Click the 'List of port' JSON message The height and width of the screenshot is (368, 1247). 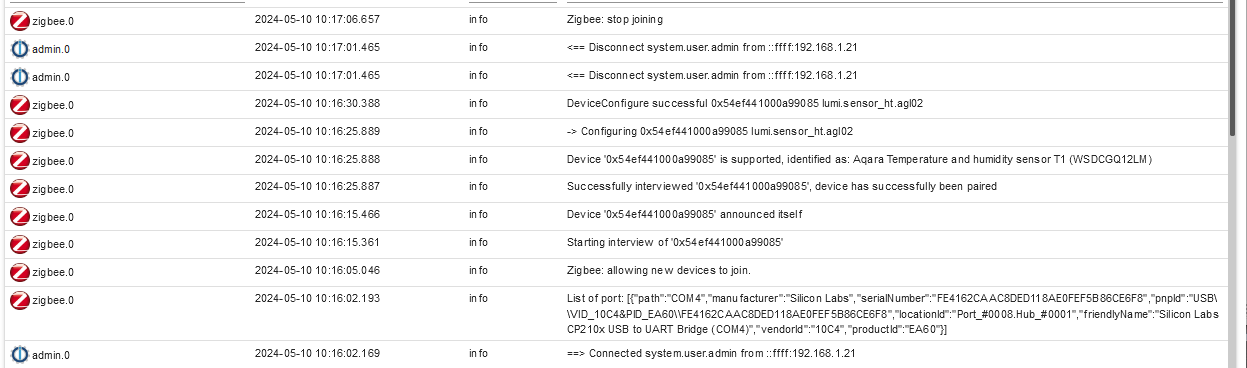(893, 313)
